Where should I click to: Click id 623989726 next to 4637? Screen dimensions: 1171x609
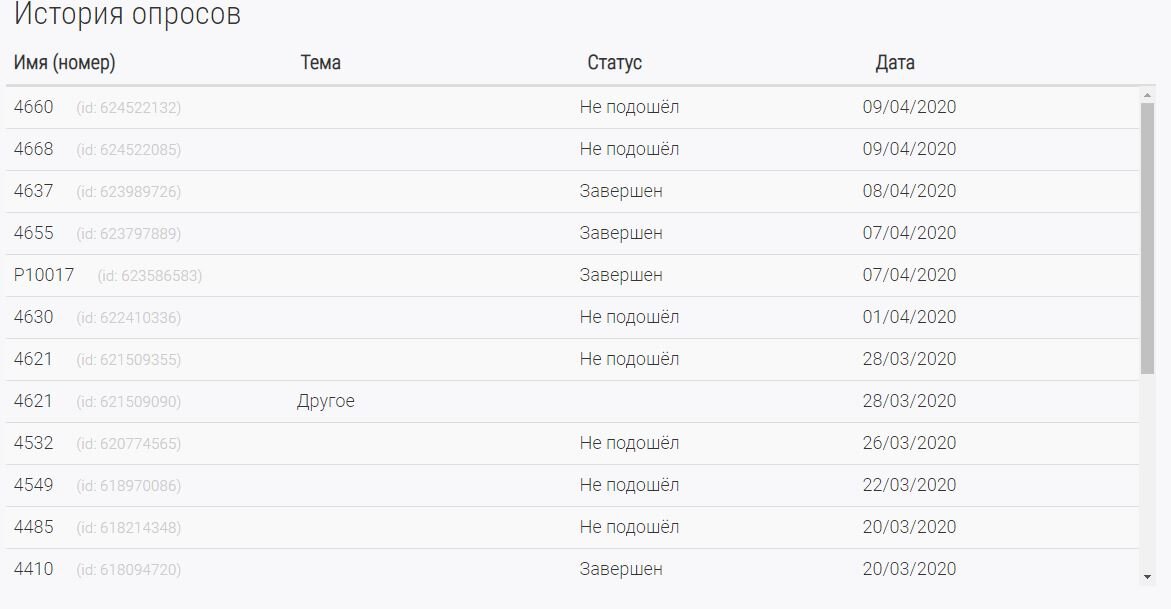click(x=129, y=192)
